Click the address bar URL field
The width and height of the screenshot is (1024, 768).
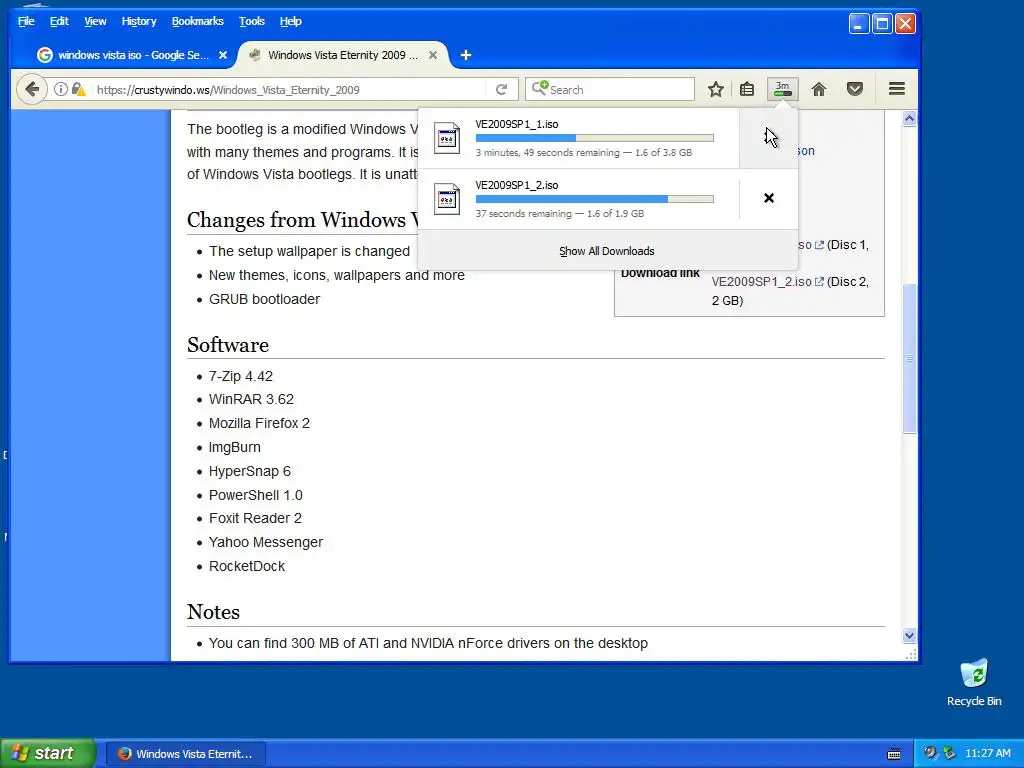coord(287,90)
